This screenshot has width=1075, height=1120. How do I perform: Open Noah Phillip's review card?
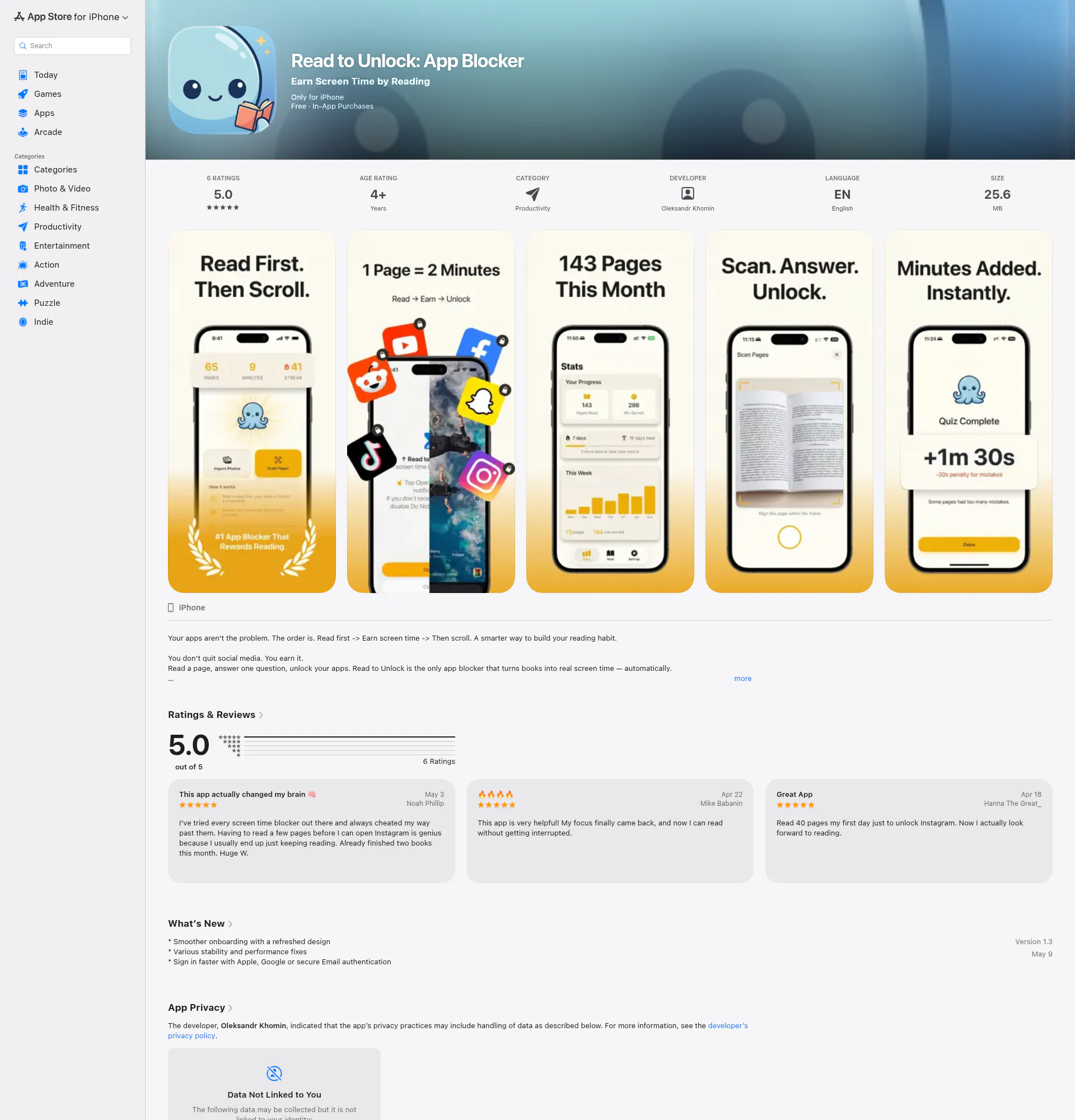click(x=311, y=831)
